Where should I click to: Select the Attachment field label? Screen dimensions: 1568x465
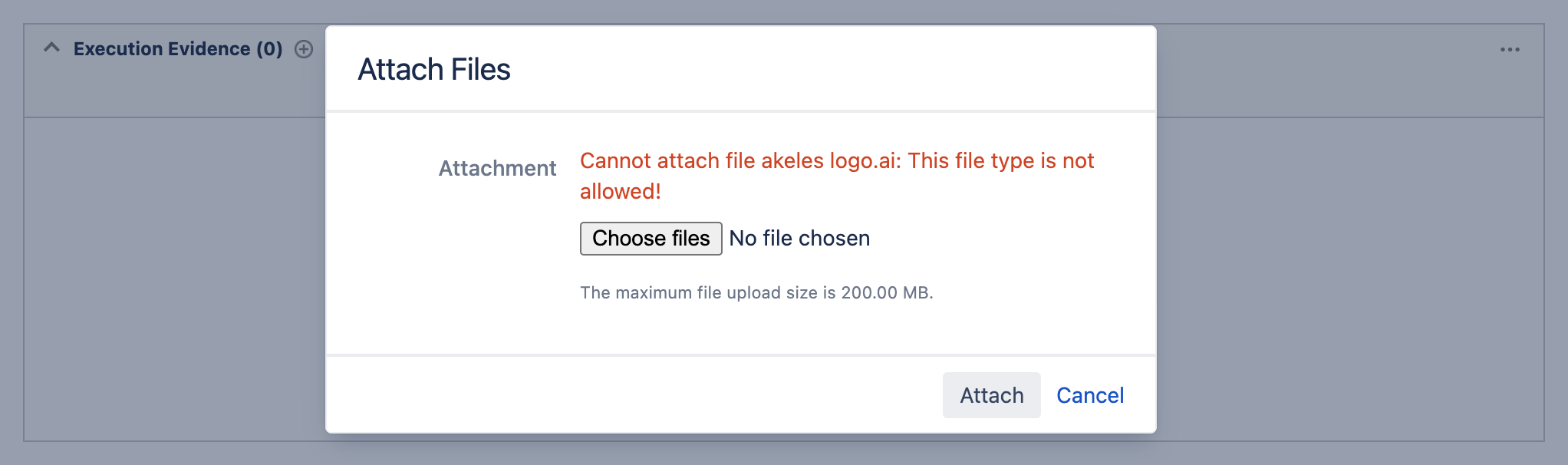[x=497, y=168]
